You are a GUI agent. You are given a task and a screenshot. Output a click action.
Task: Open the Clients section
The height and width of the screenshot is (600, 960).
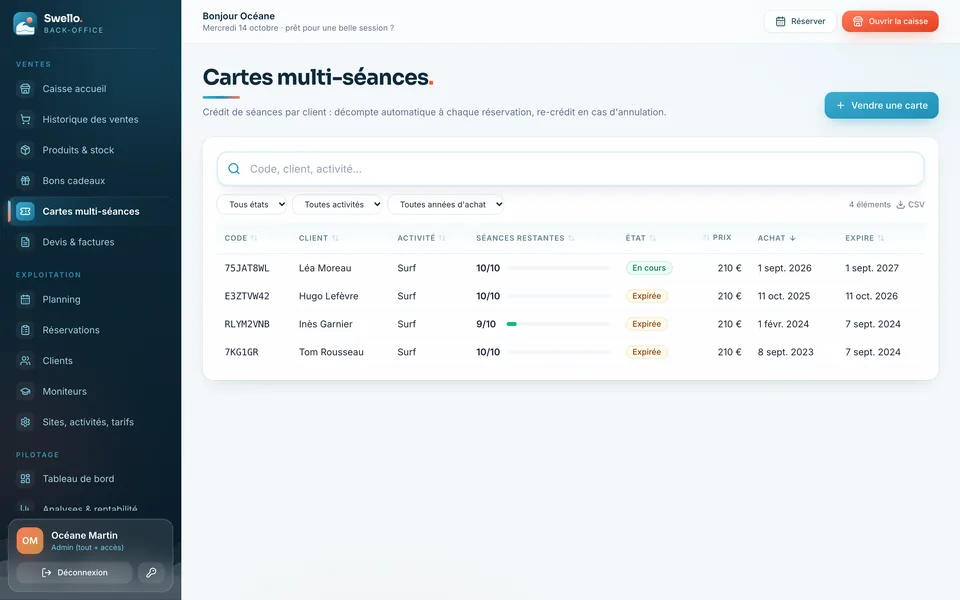pos(91,361)
